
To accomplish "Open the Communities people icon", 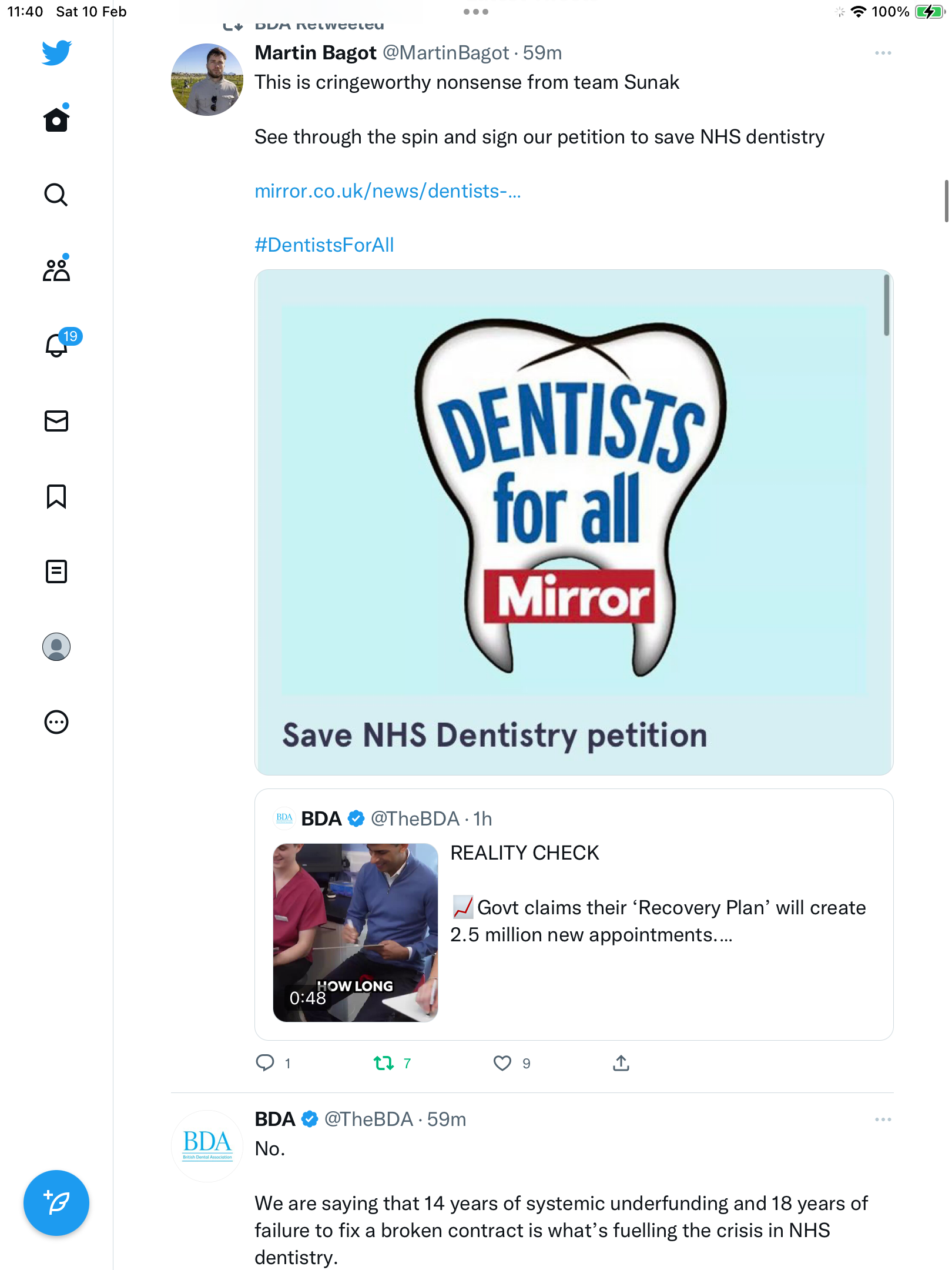I will 56,269.
